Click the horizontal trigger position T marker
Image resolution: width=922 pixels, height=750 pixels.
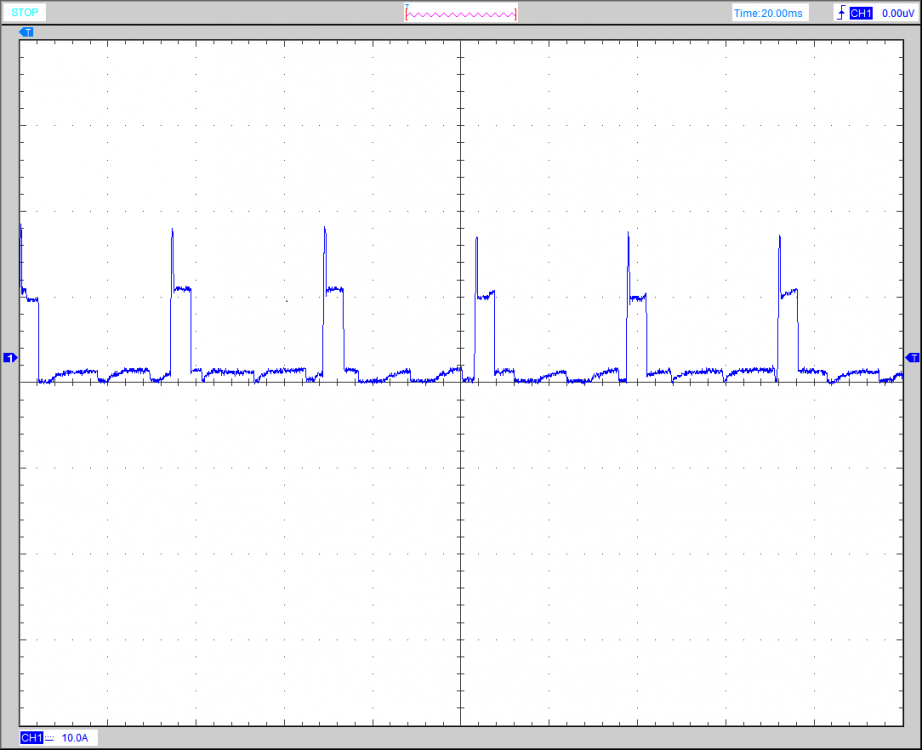coord(27,32)
